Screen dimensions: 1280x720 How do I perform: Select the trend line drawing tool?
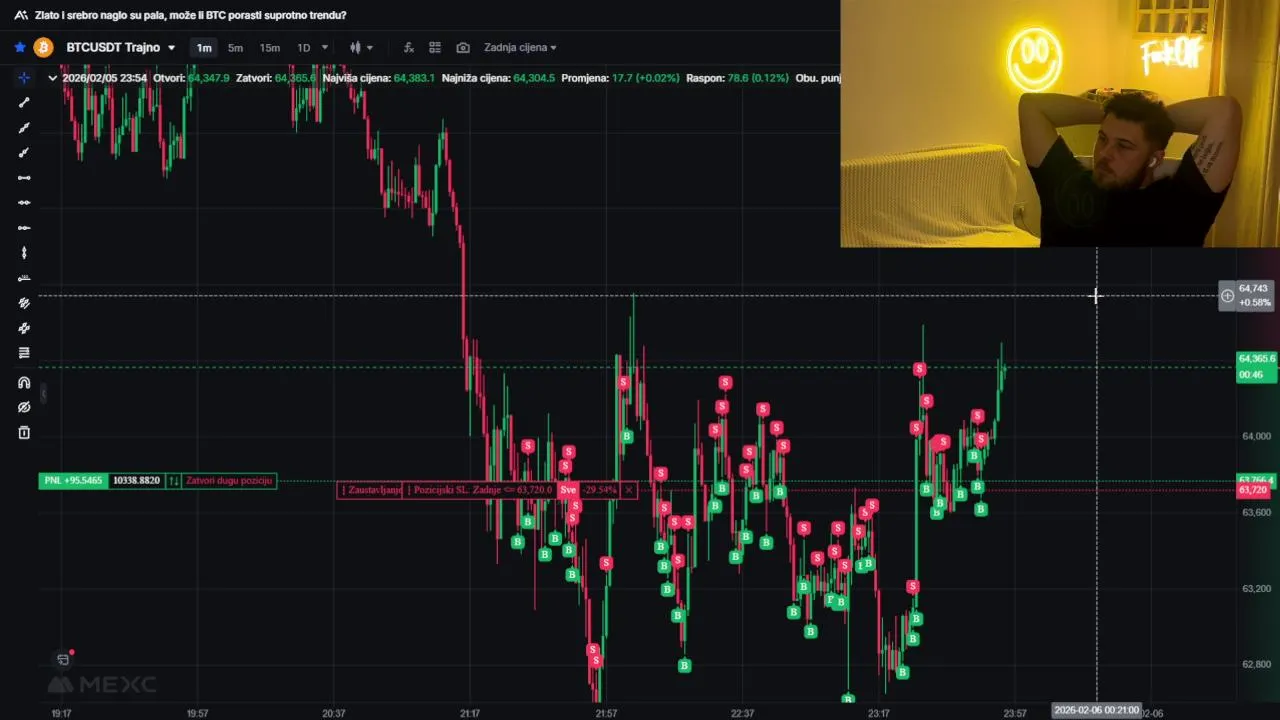coord(24,103)
